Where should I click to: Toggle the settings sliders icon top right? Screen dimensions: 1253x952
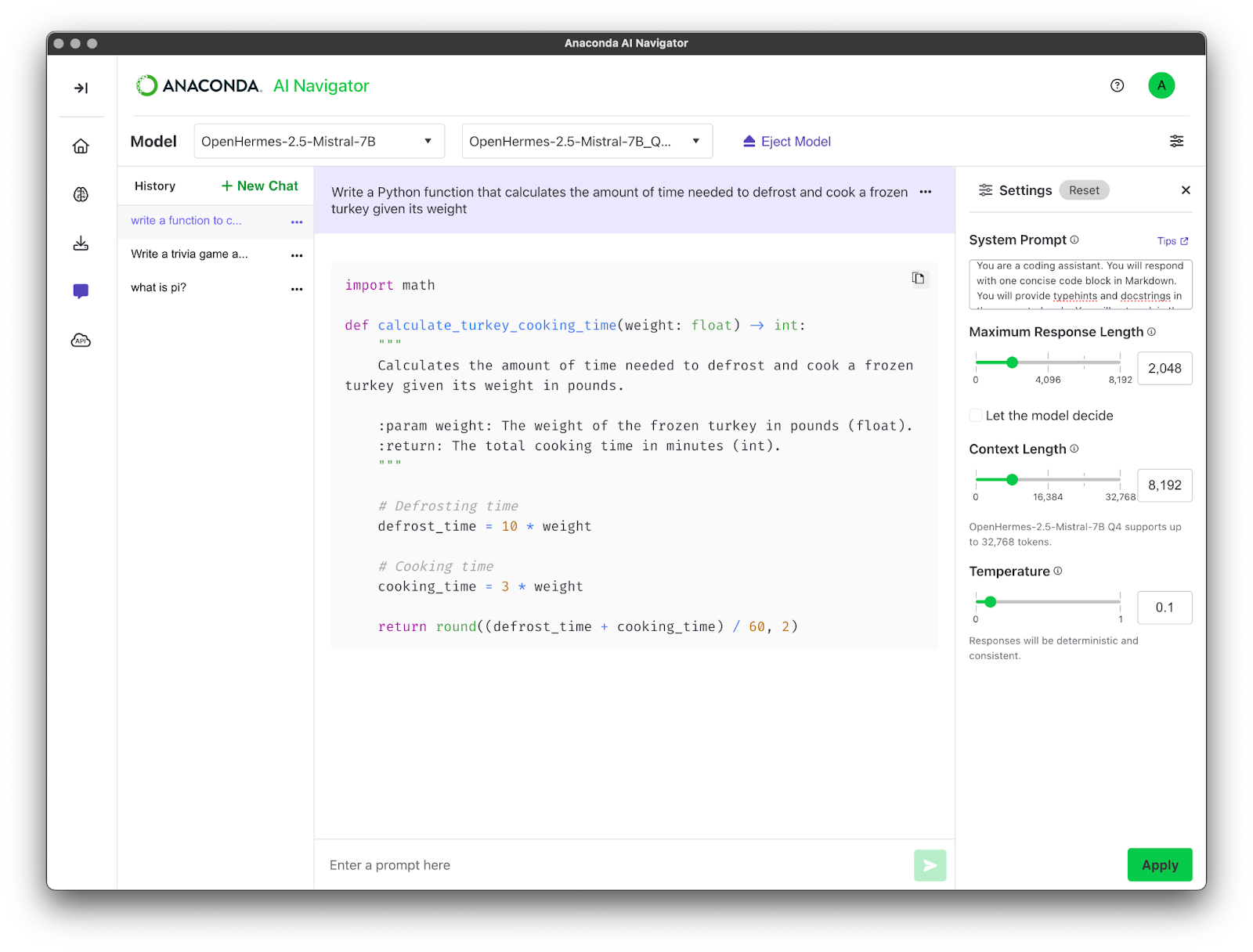point(1176,141)
